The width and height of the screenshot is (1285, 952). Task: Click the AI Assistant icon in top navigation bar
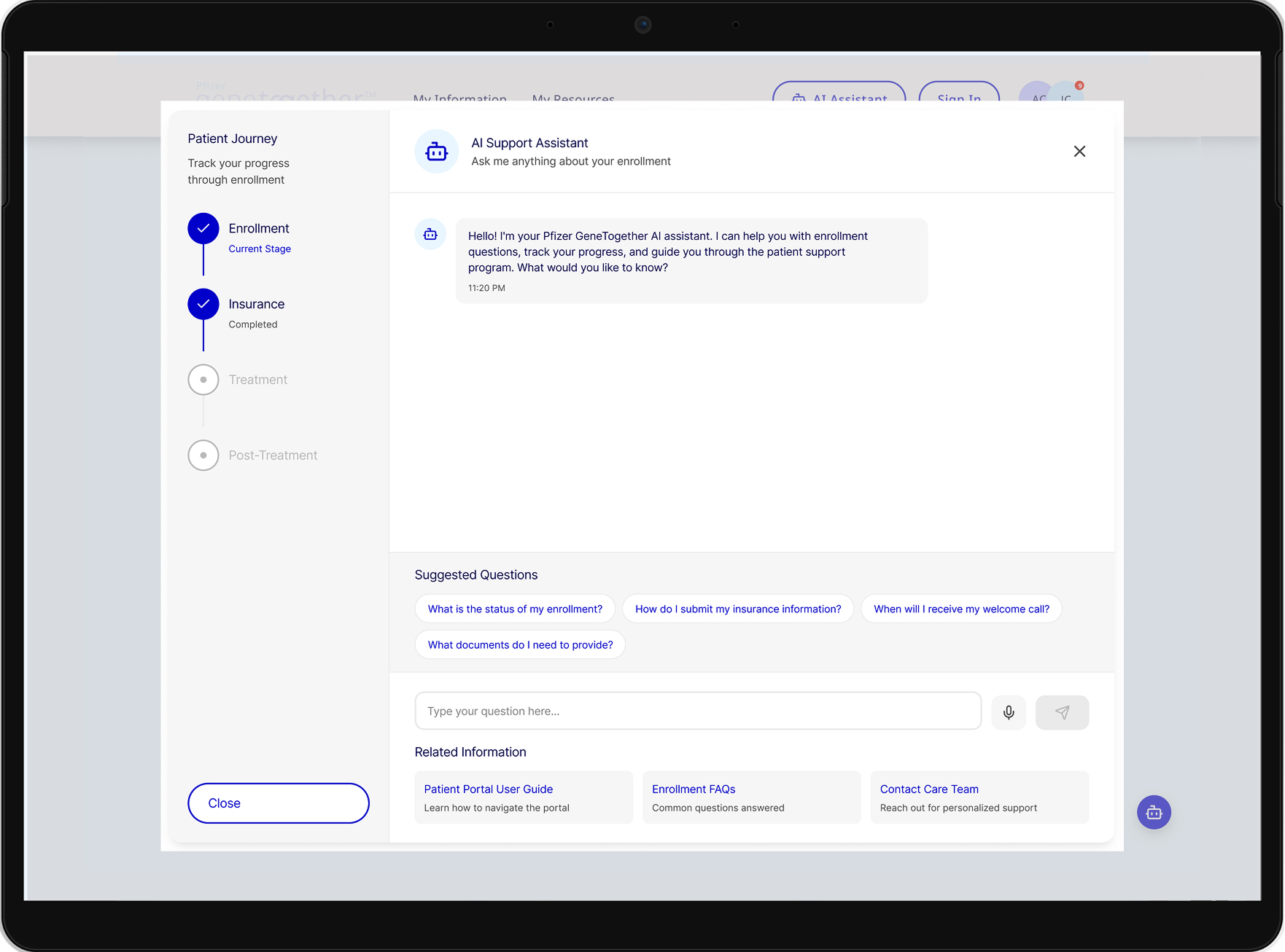pyautogui.click(x=799, y=97)
